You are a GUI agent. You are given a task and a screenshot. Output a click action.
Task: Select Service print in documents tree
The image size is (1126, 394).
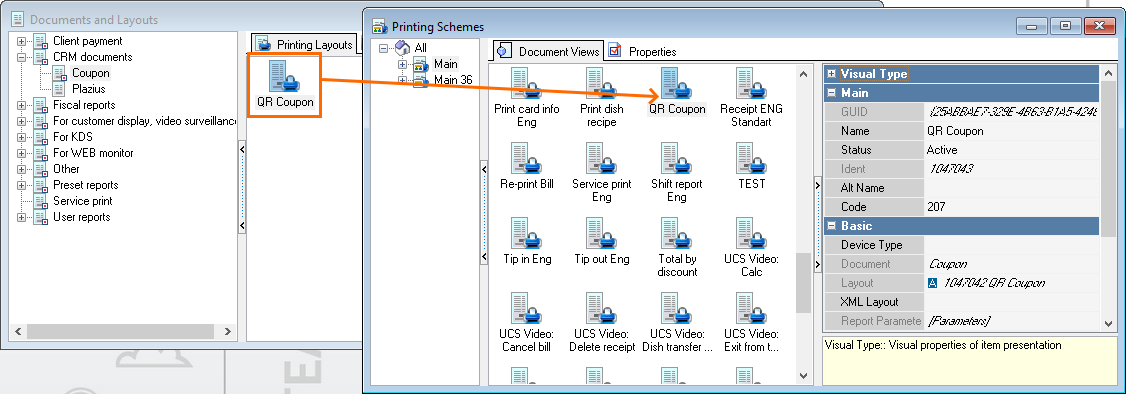coord(83,201)
